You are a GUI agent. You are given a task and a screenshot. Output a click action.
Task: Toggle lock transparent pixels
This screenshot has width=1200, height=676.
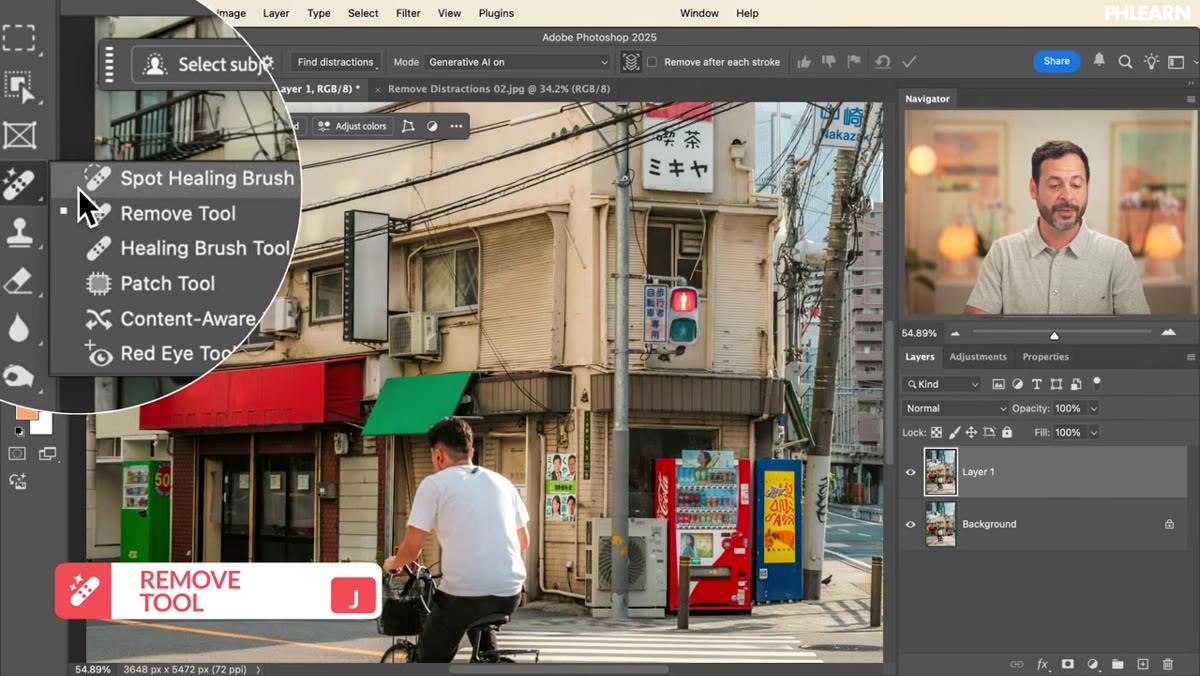pos(937,433)
